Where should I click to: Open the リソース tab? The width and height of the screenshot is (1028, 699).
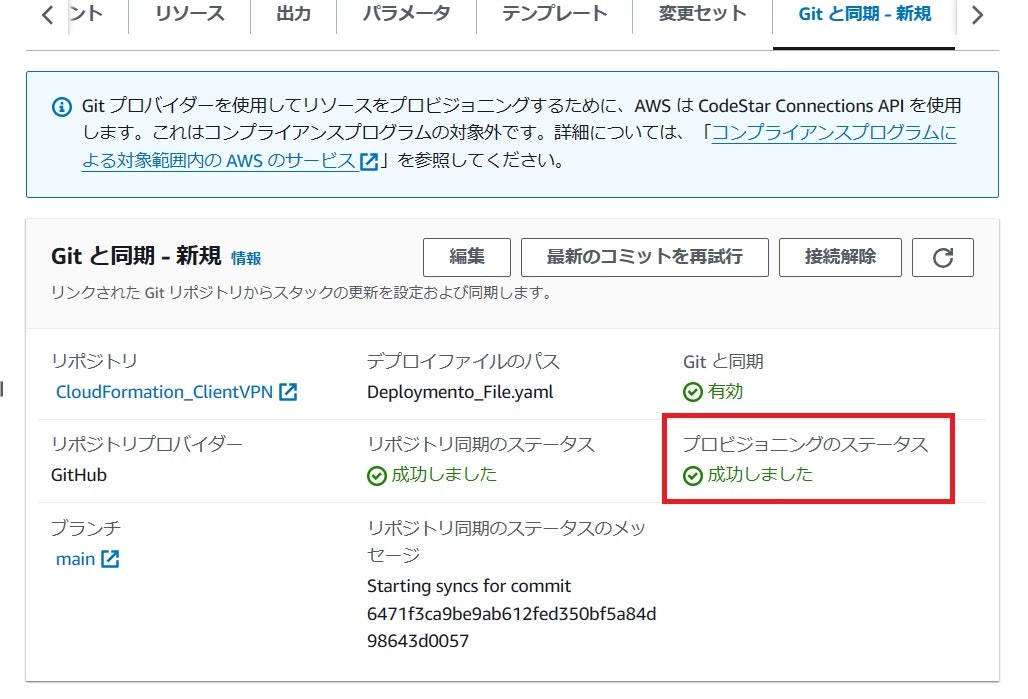[x=189, y=14]
